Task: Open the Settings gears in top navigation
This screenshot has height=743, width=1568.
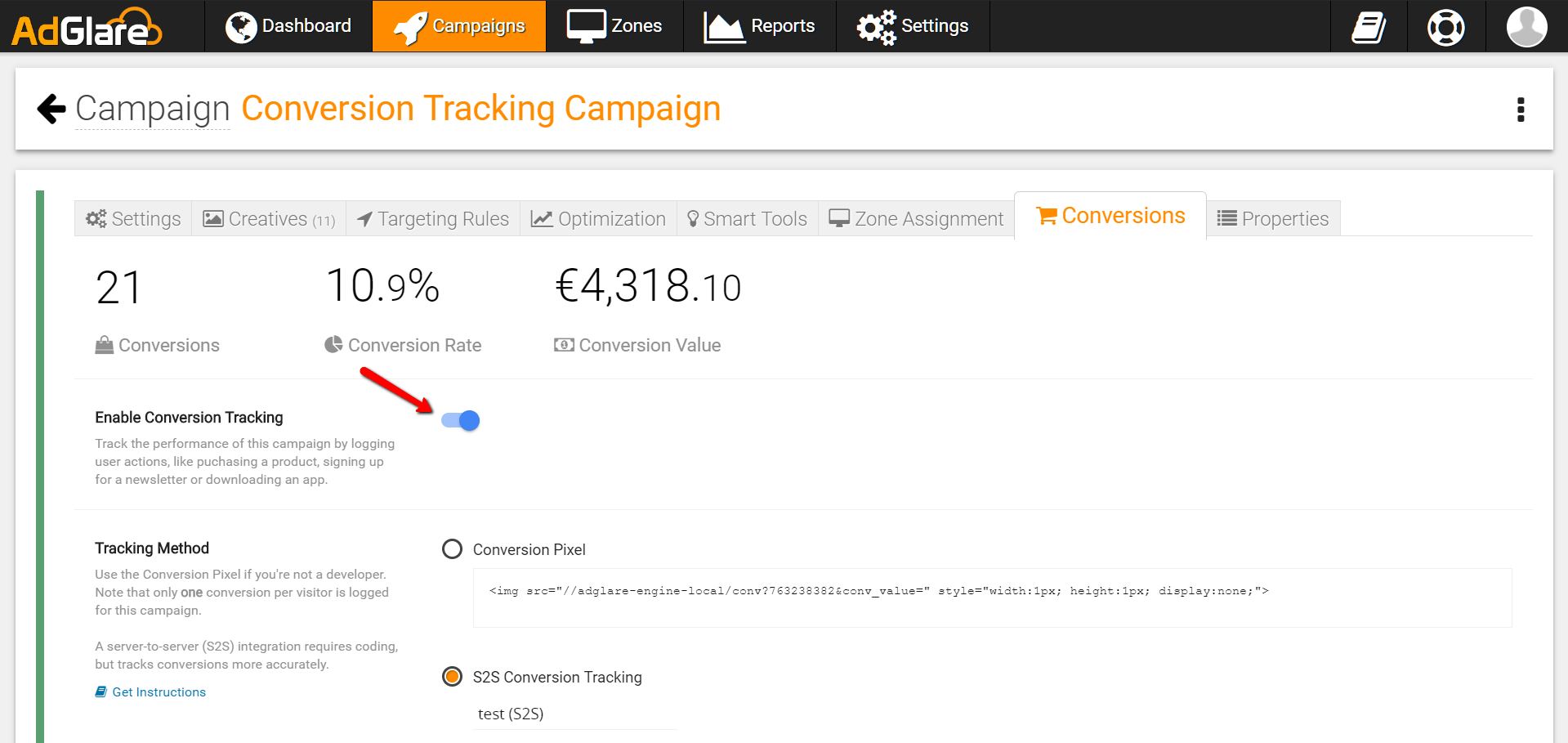Action: 876,27
